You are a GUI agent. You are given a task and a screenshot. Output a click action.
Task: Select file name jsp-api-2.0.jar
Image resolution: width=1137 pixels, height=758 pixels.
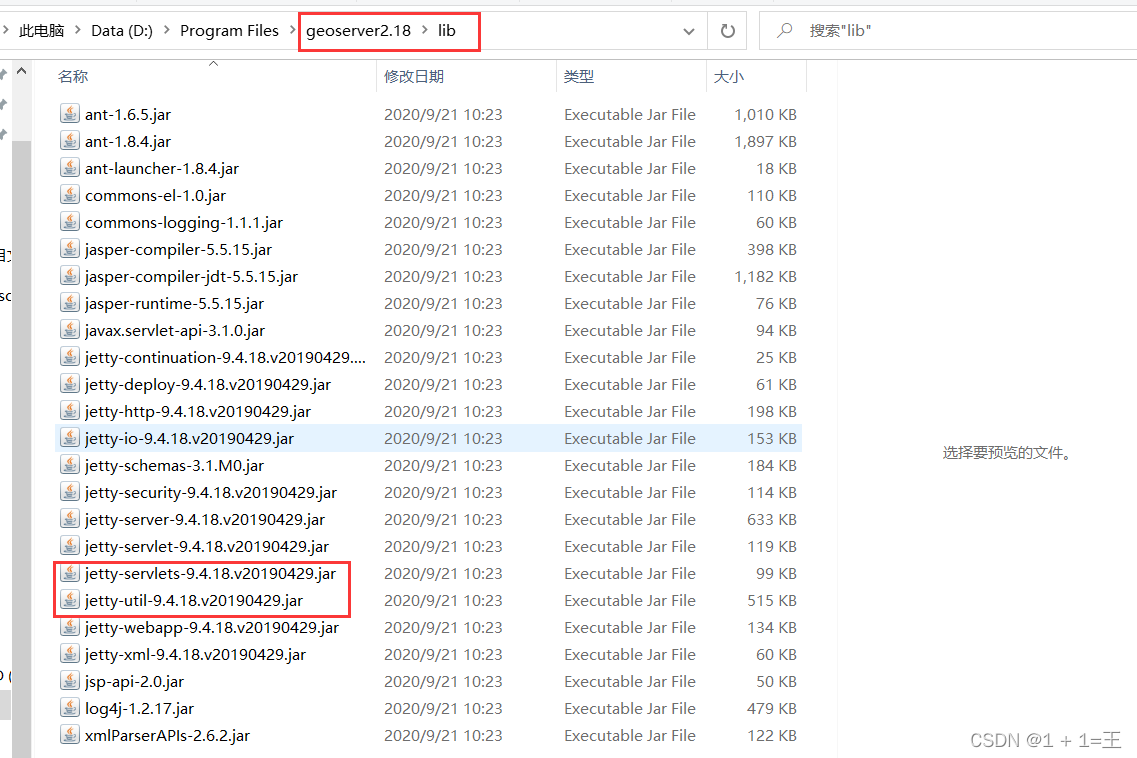pos(134,682)
